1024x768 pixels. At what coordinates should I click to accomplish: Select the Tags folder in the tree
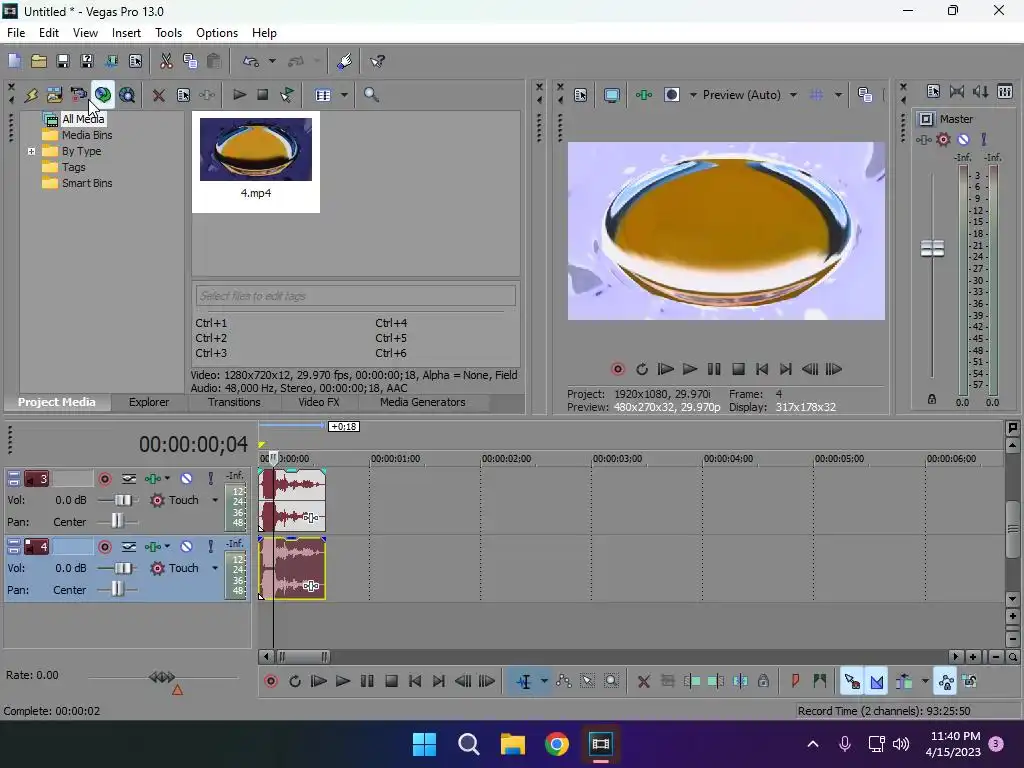coord(64,167)
